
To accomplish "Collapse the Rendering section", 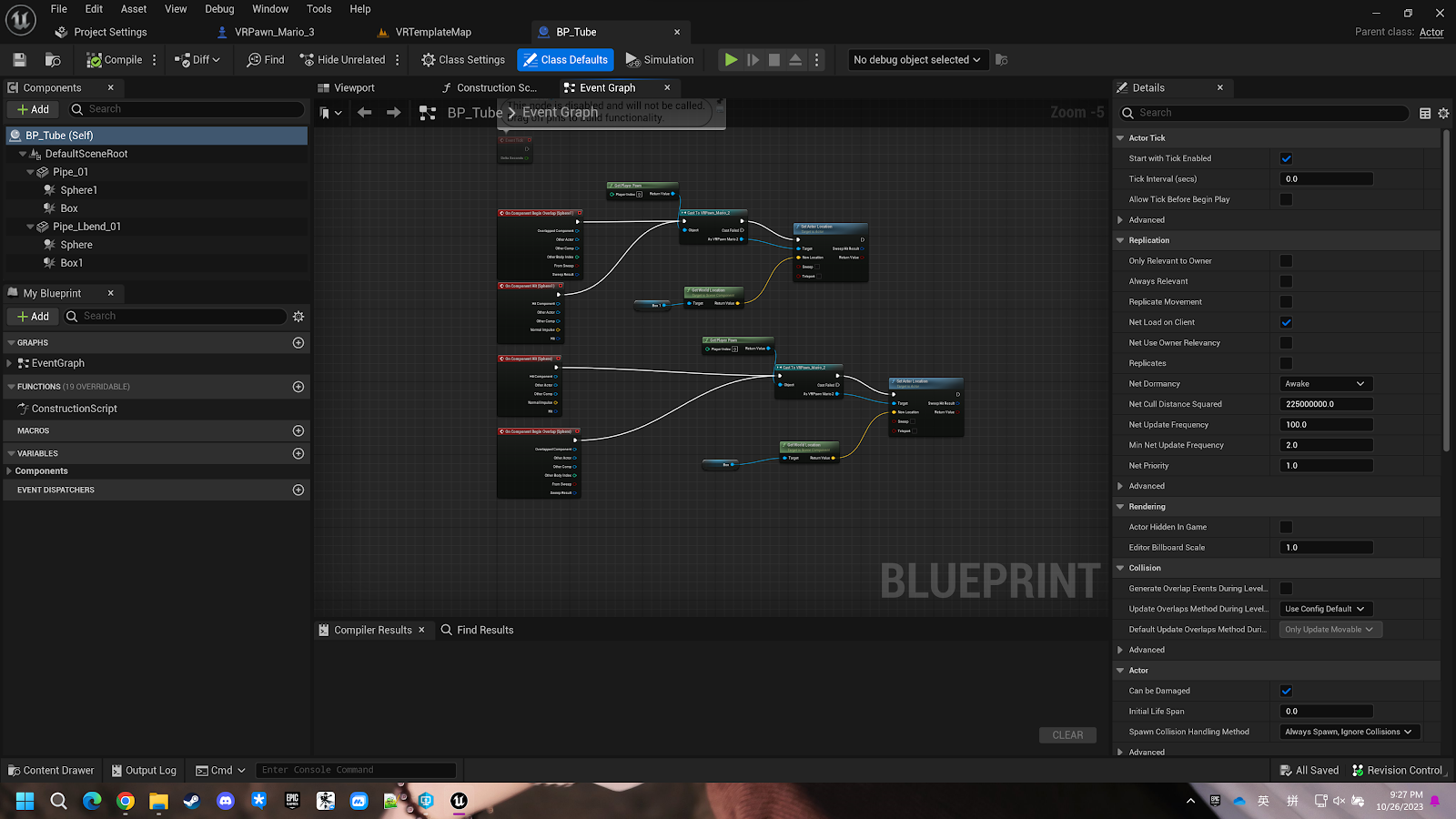I will click(x=1120, y=507).
